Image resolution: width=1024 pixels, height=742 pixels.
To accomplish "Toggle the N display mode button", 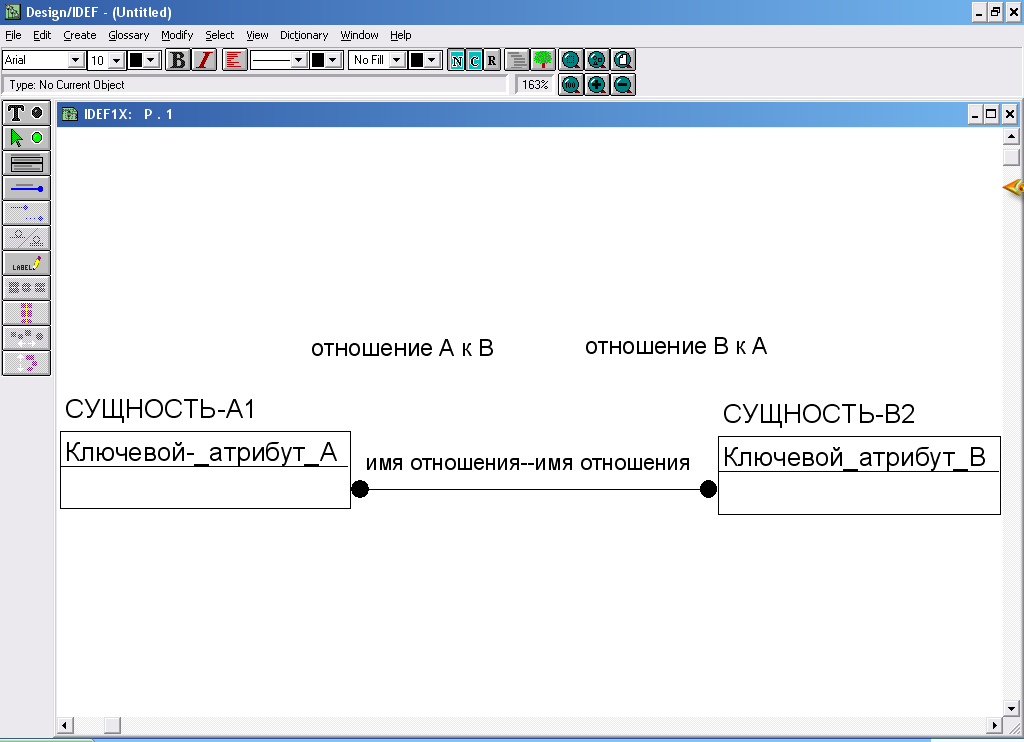I will point(457,61).
